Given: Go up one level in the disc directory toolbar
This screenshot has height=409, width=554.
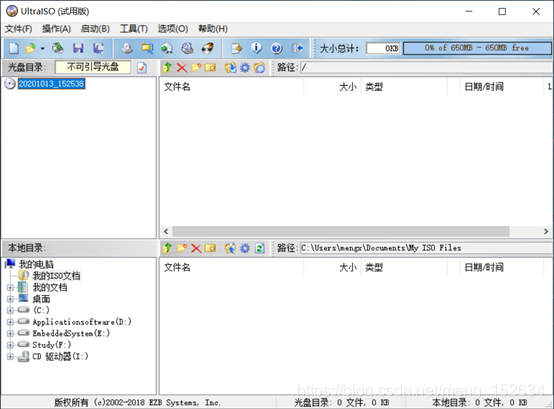Looking at the screenshot, I should (x=167, y=67).
